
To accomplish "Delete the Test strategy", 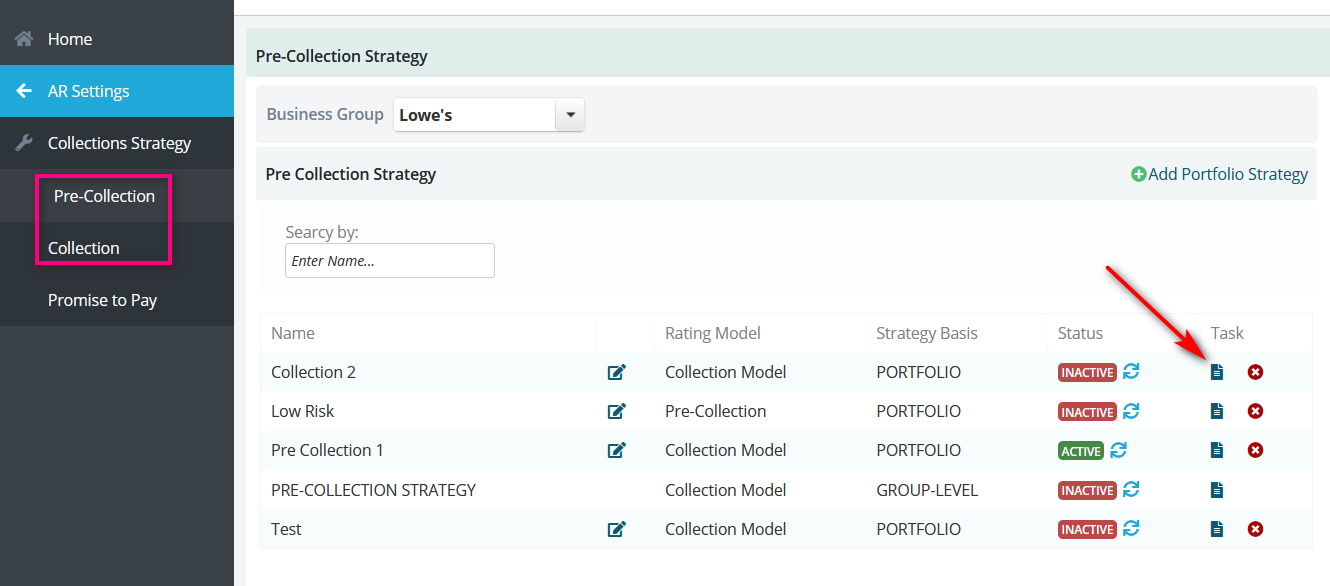I will point(1256,529).
